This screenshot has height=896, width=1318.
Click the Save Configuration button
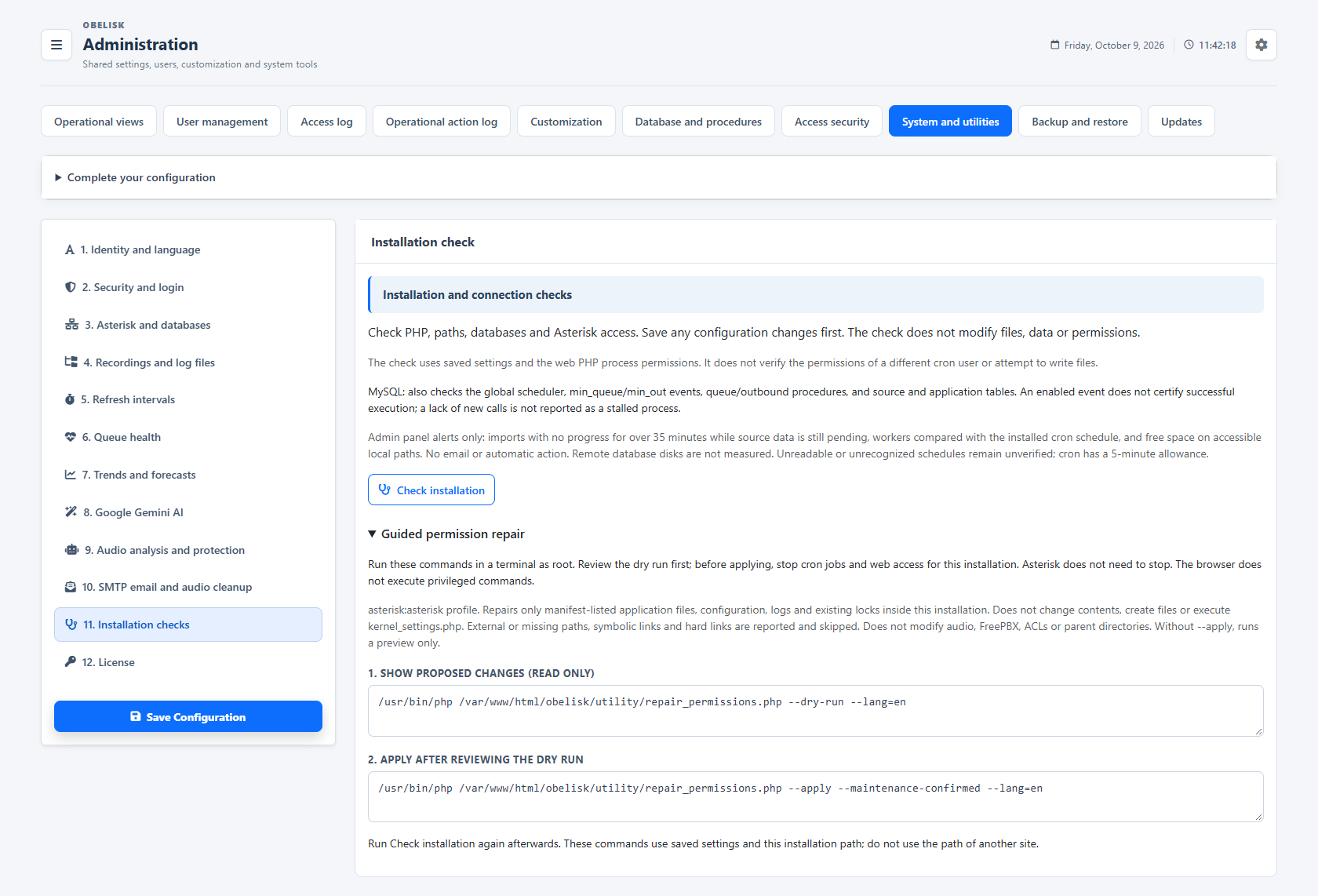[188, 716]
